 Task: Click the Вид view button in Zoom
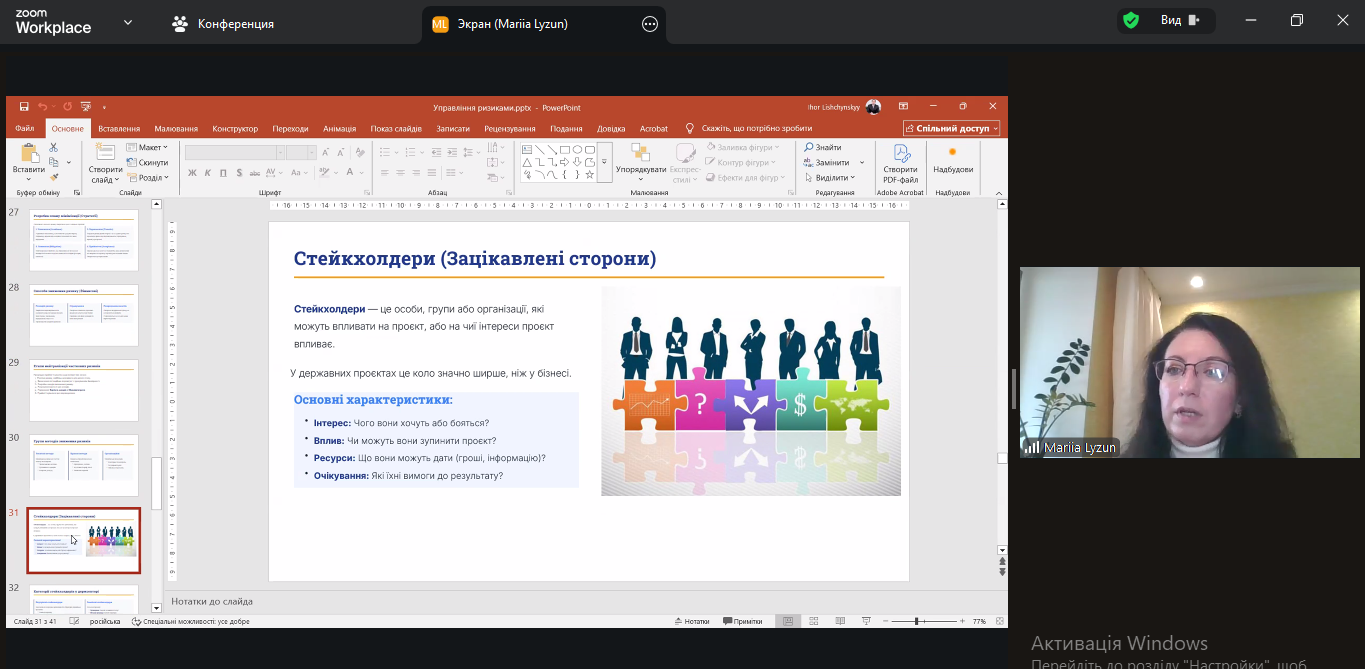pos(1179,20)
